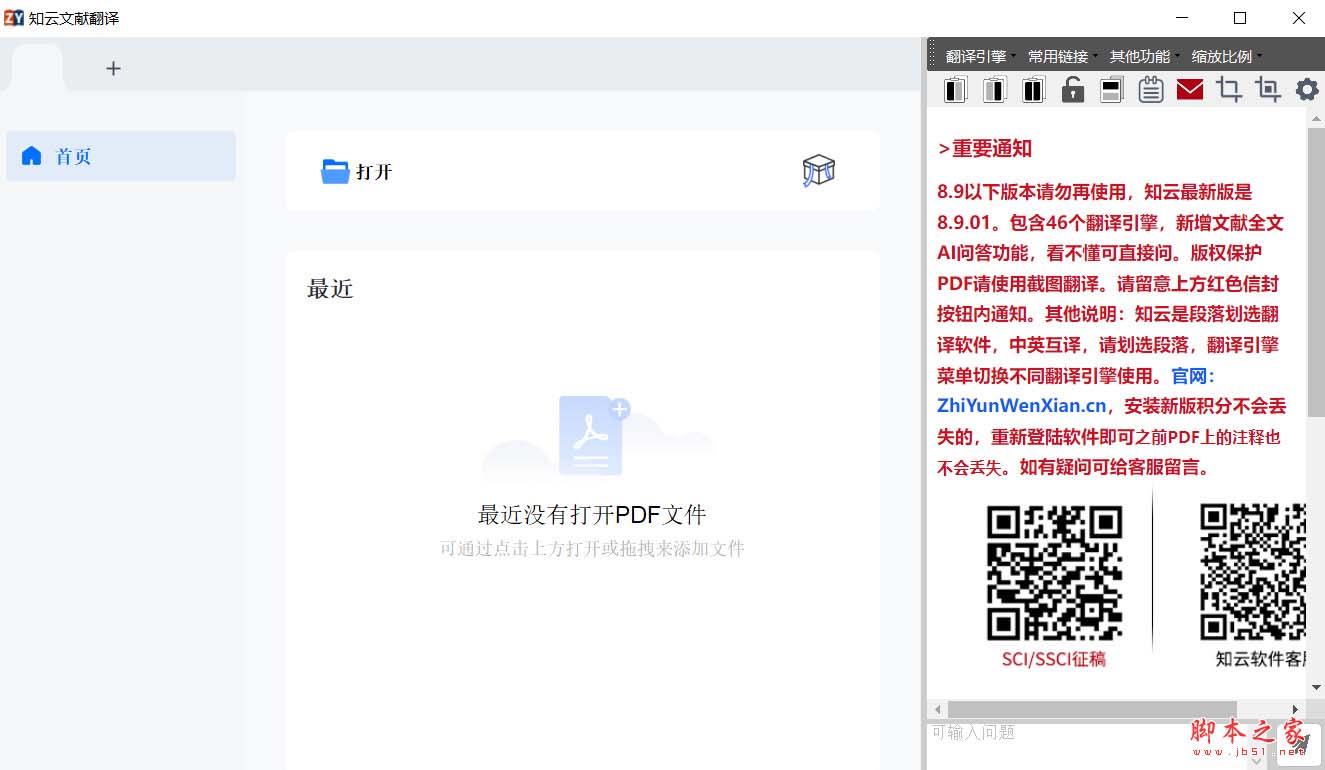Open the notepad icon in the toolbar
1325x770 pixels.
(x=1151, y=90)
